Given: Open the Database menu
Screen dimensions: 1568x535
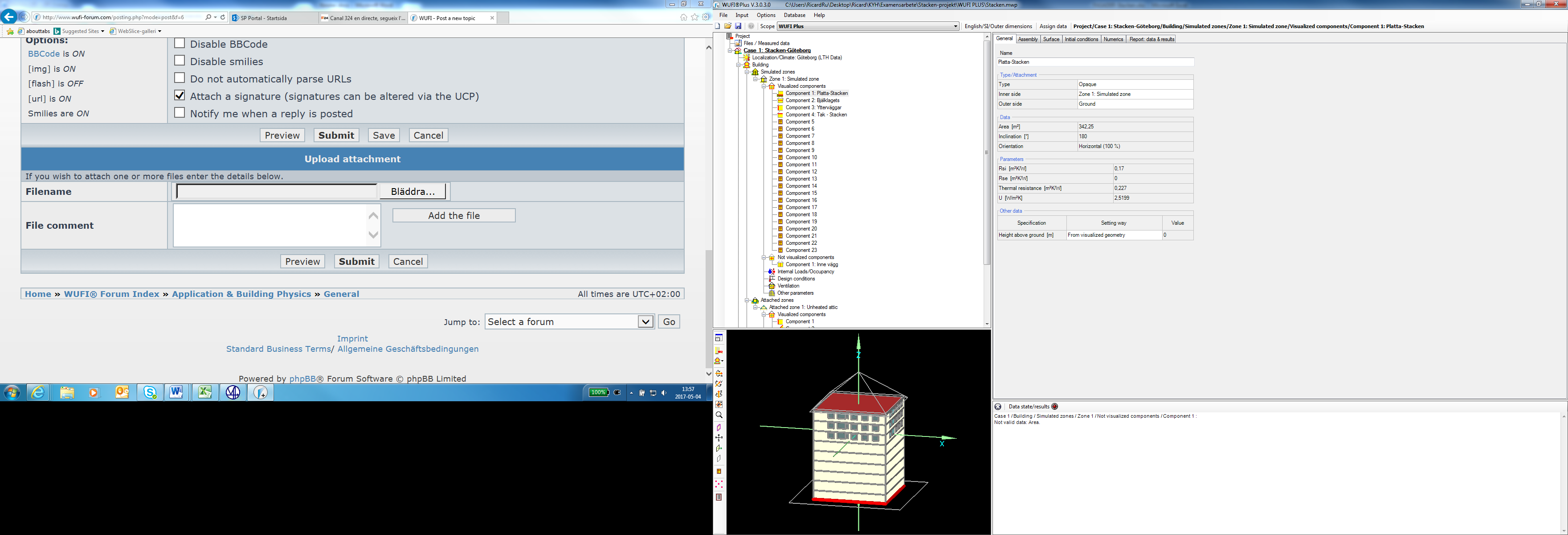Looking at the screenshot, I should [794, 15].
